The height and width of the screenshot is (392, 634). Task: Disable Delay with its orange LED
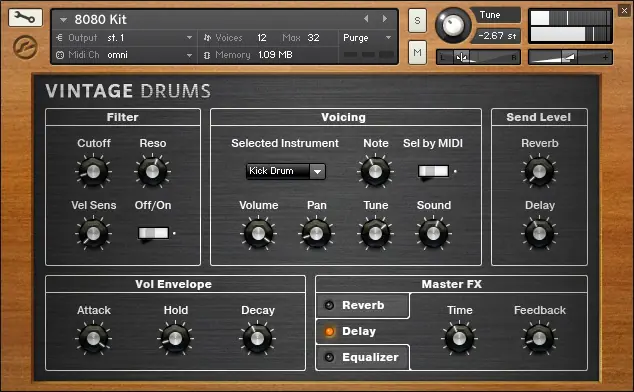[330, 331]
